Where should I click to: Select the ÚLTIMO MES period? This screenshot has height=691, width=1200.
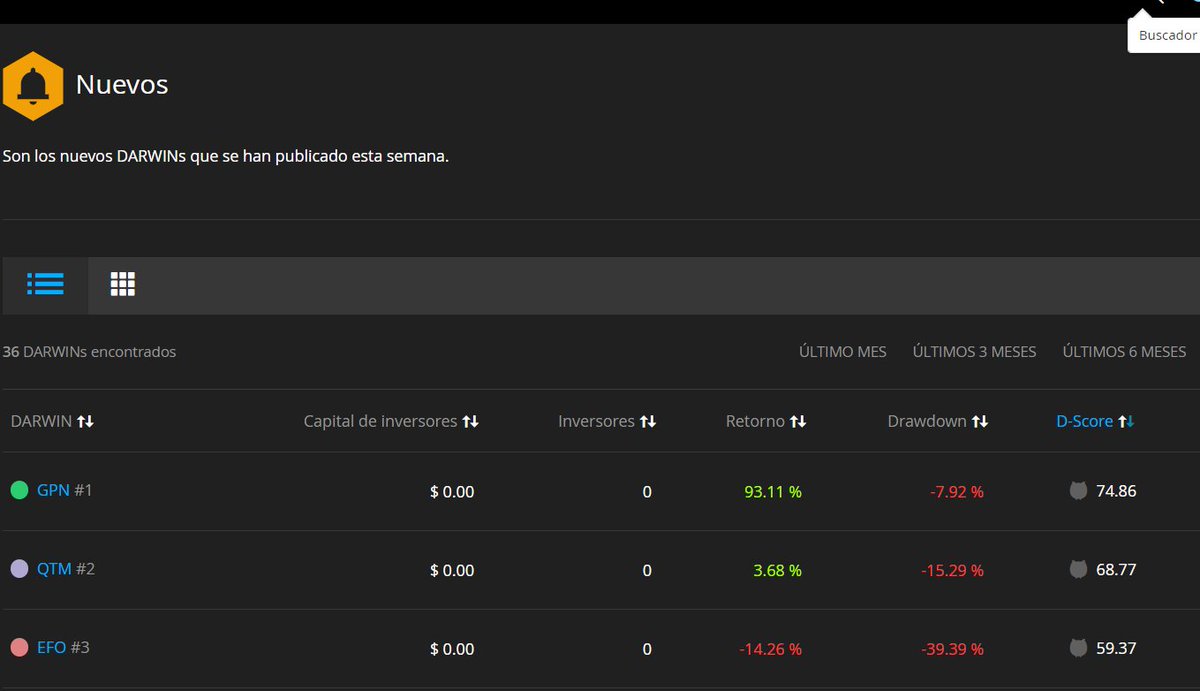[843, 352]
